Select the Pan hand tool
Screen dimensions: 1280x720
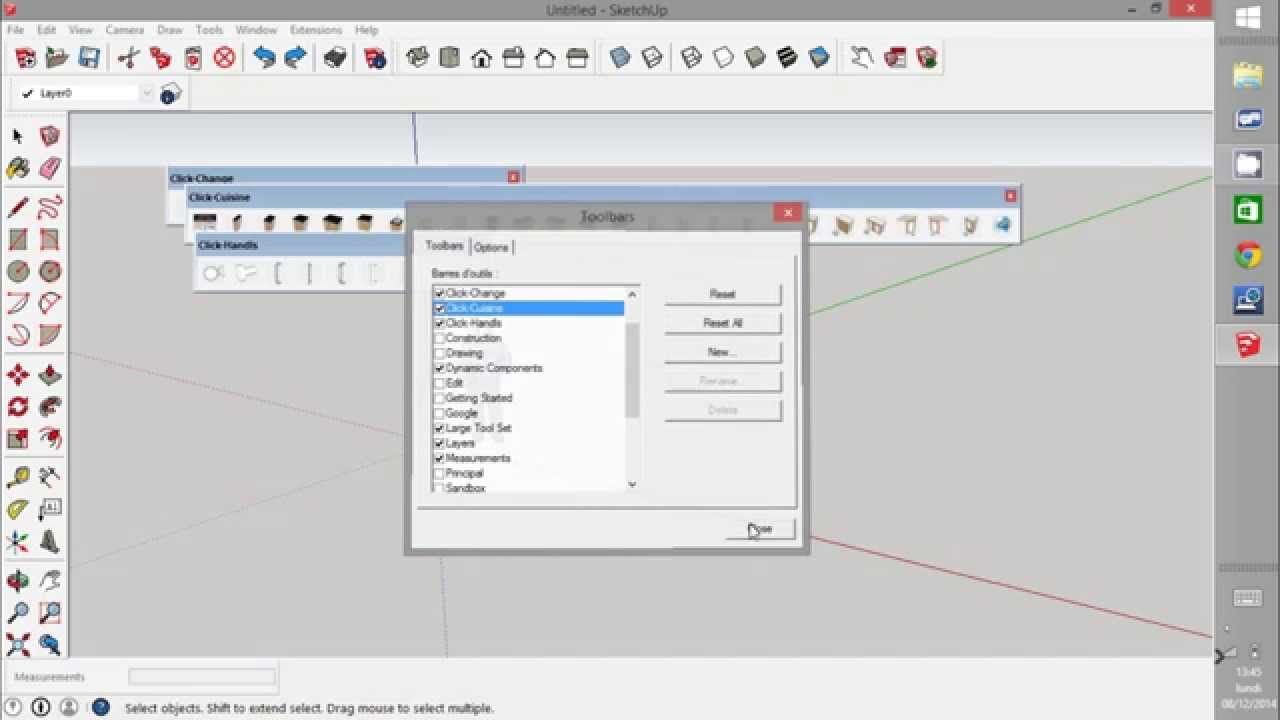pos(50,581)
